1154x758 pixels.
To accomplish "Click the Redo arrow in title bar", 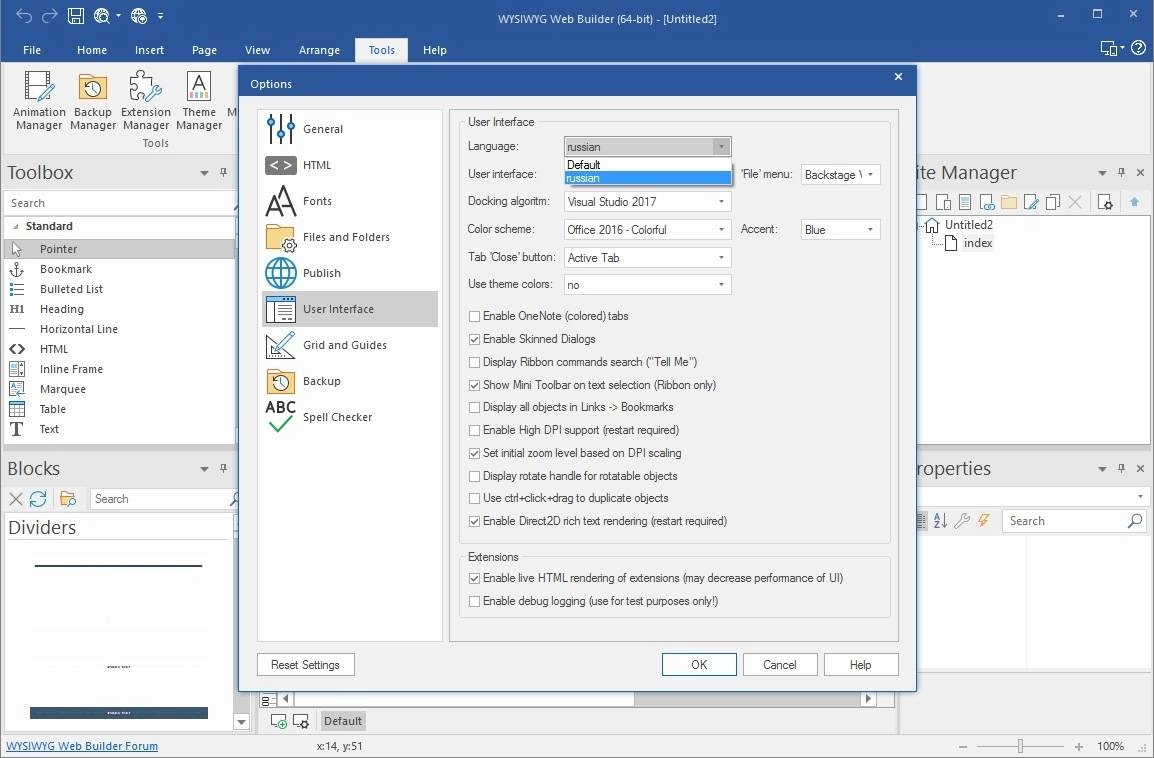I will click(x=49, y=15).
